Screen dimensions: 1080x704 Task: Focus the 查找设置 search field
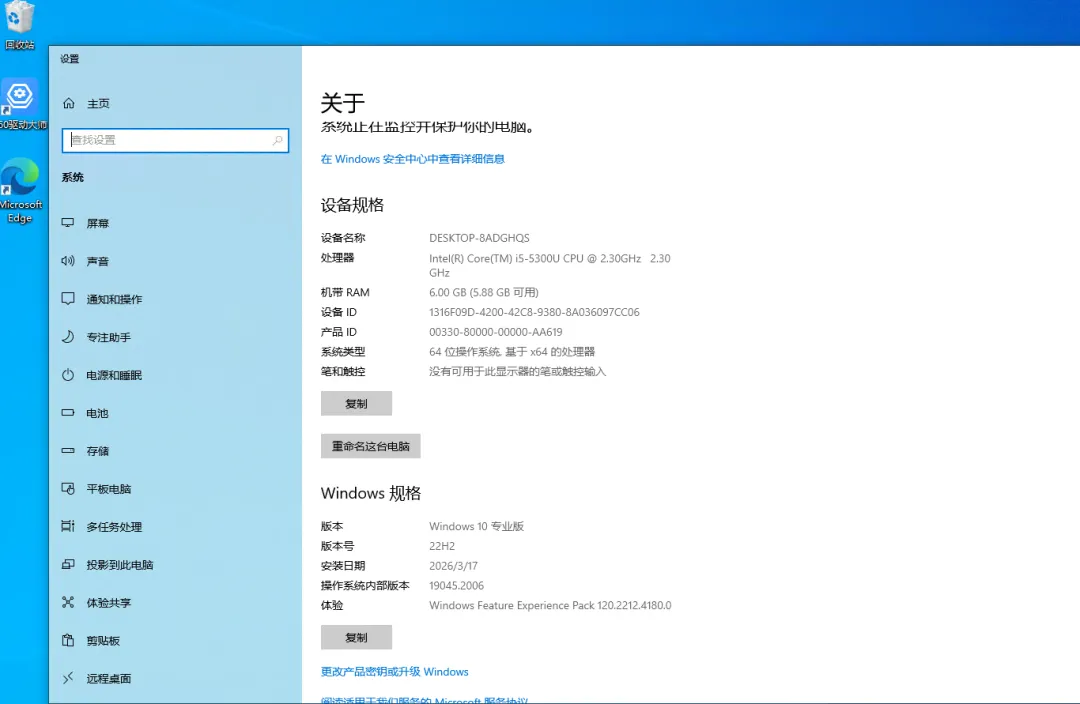pyautogui.click(x=175, y=141)
